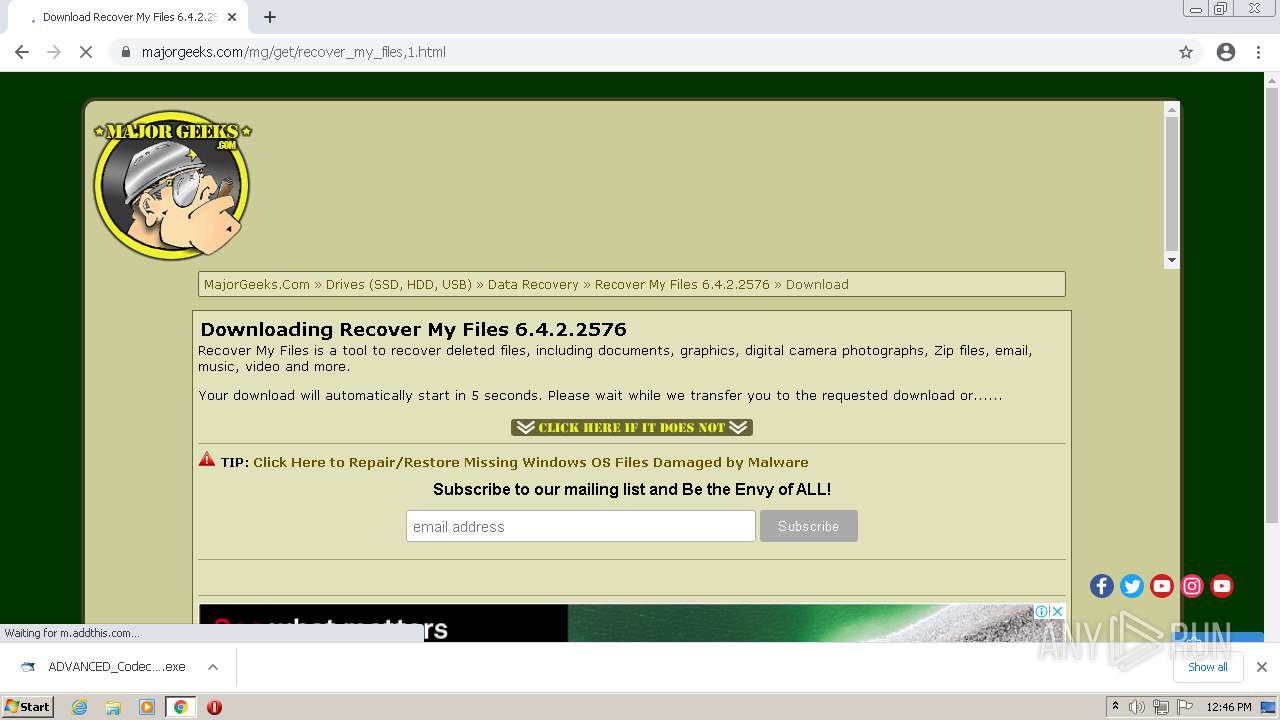Screen dimensions: 1280x720
Task: Open the Chrome three-dot menu
Action: point(1259,52)
